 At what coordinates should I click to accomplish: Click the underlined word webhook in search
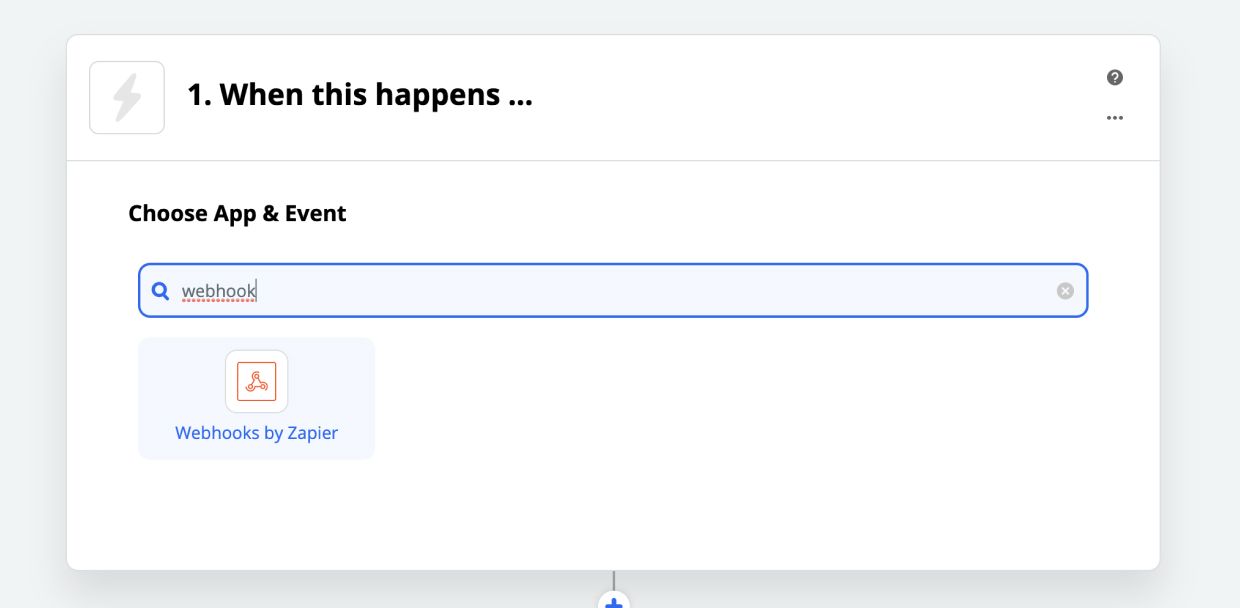click(x=219, y=291)
